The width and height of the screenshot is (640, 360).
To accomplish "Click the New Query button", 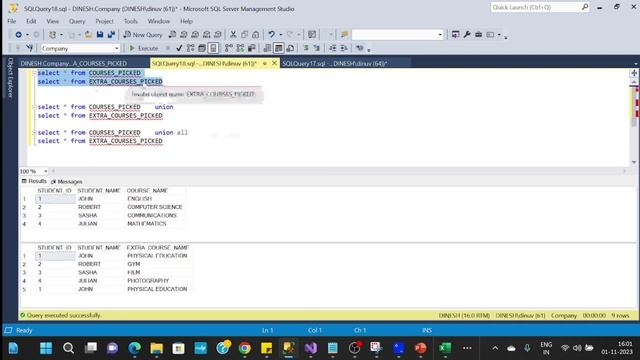I will [x=143, y=35].
